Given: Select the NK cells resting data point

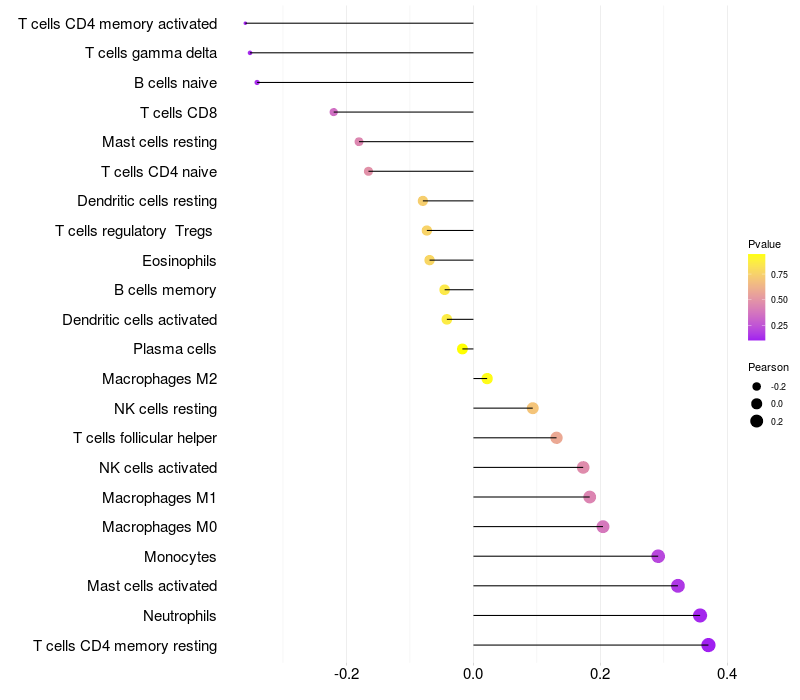Looking at the screenshot, I should tap(533, 408).
